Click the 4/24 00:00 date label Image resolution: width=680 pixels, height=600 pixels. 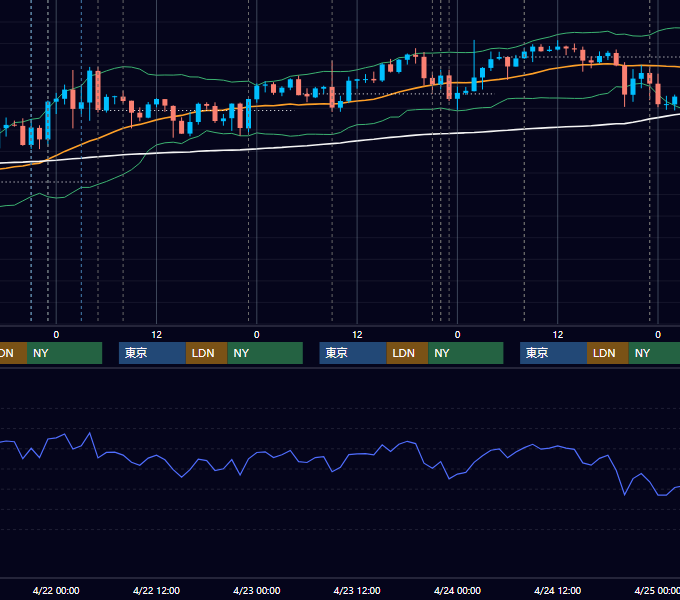(457, 590)
